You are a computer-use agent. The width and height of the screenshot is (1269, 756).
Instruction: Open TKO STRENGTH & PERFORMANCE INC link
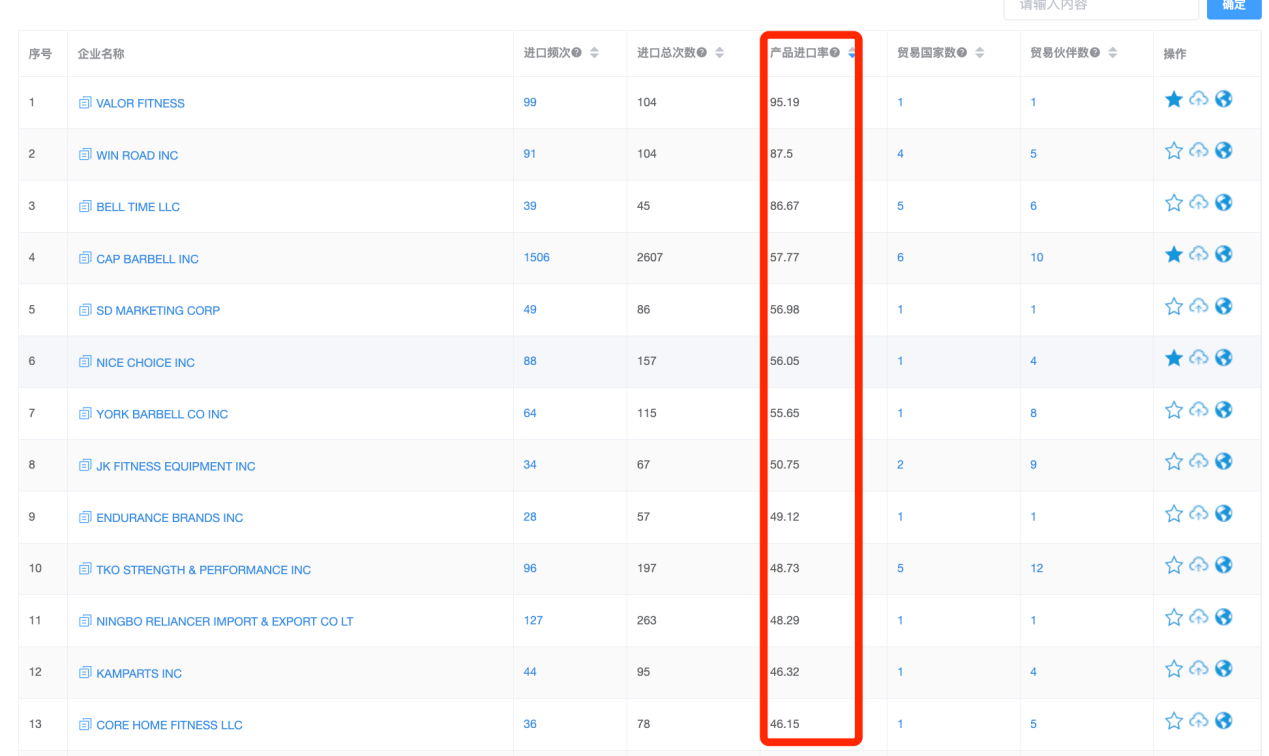coord(203,570)
